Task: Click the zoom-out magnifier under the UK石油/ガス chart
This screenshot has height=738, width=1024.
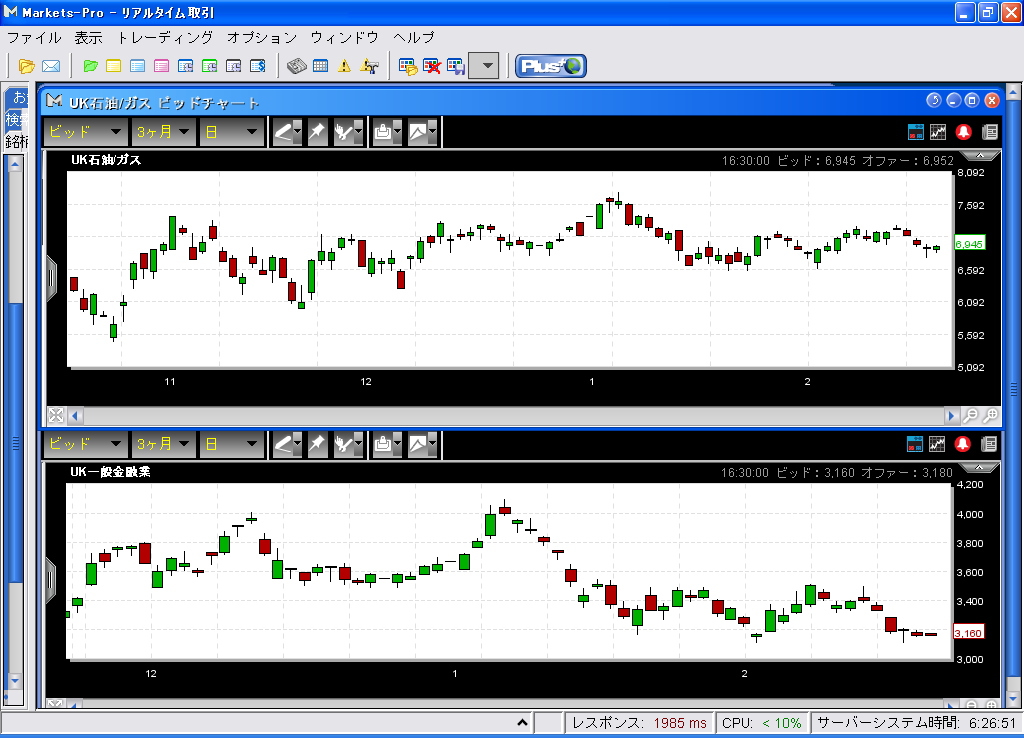Action: (970, 415)
